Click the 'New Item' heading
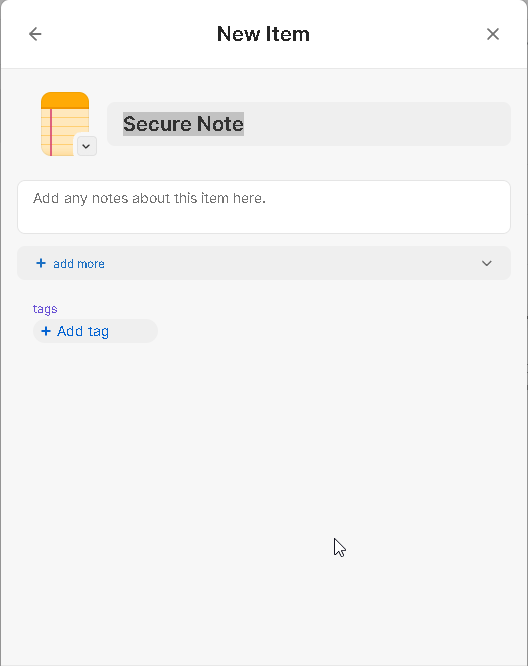Screen dimensions: 528x666 click(x=263, y=34)
